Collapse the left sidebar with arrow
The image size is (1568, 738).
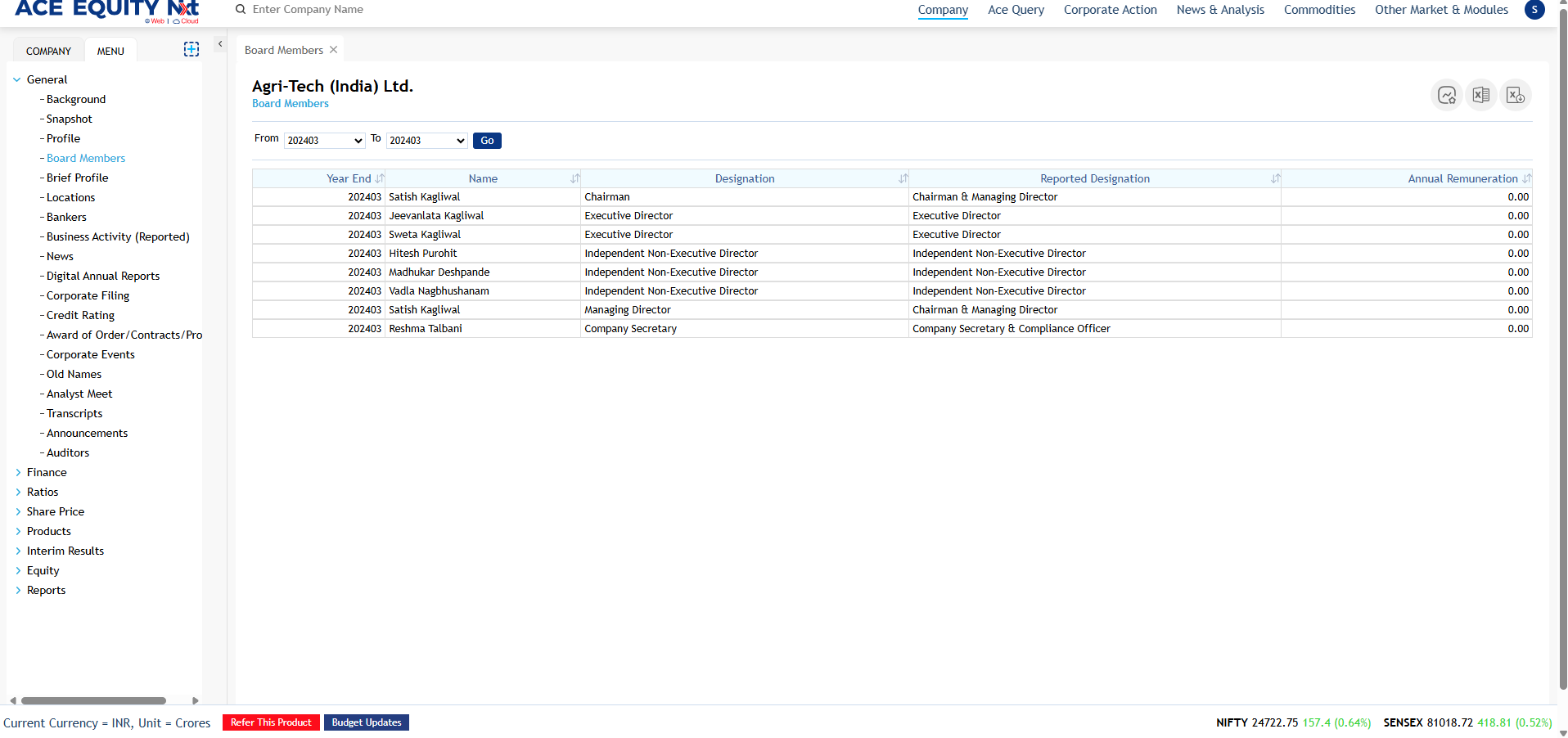[x=220, y=44]
